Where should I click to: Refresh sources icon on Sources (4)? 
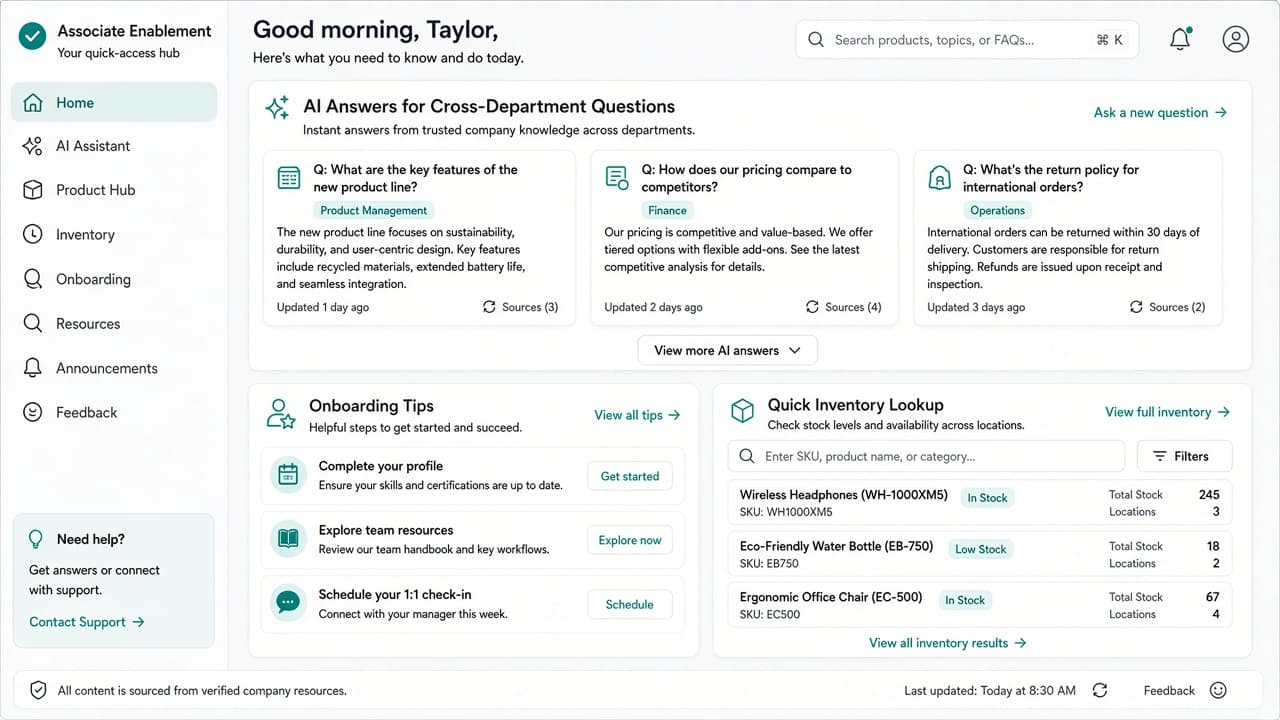coord(812,307)
